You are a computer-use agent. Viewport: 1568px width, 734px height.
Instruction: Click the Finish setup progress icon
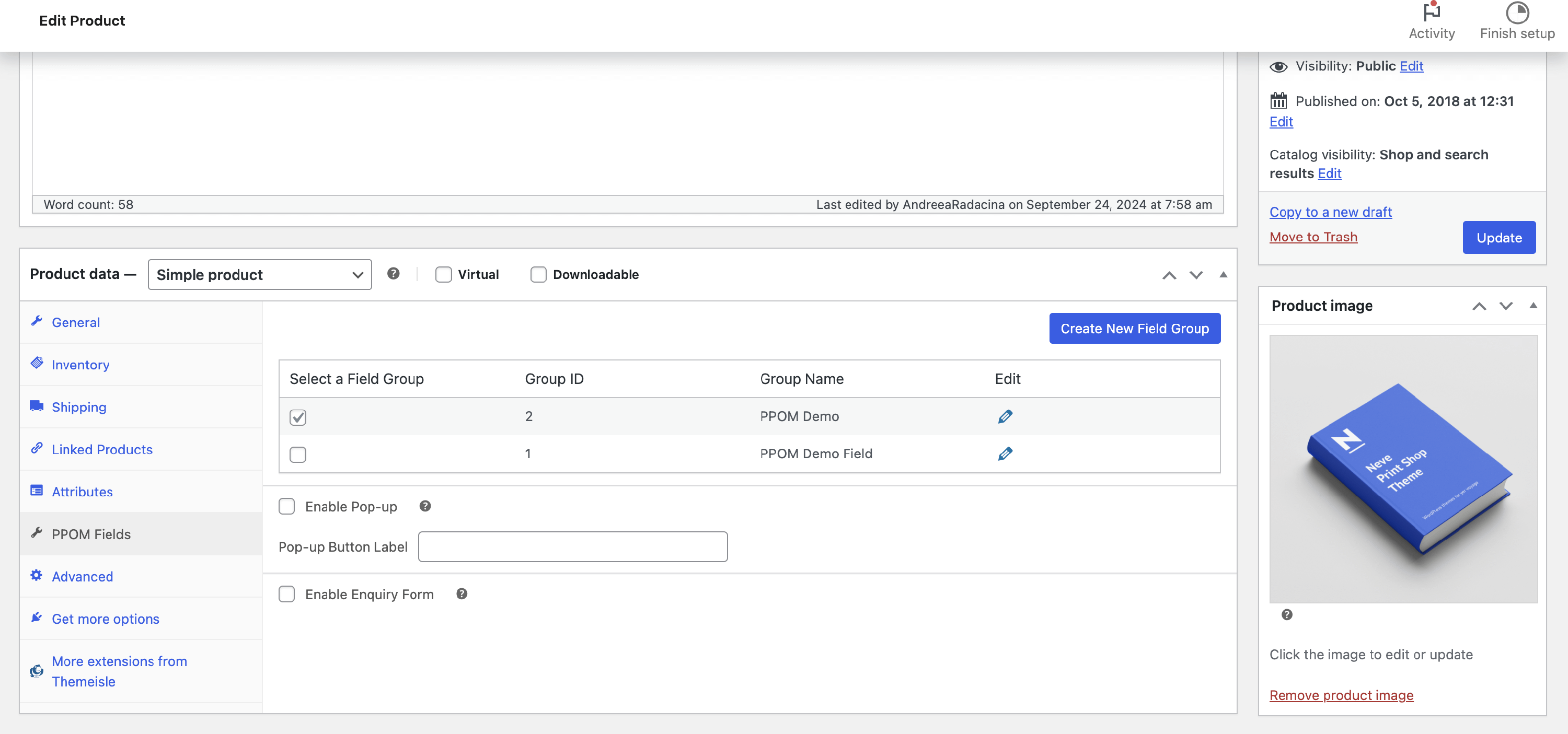(1517, 12)
